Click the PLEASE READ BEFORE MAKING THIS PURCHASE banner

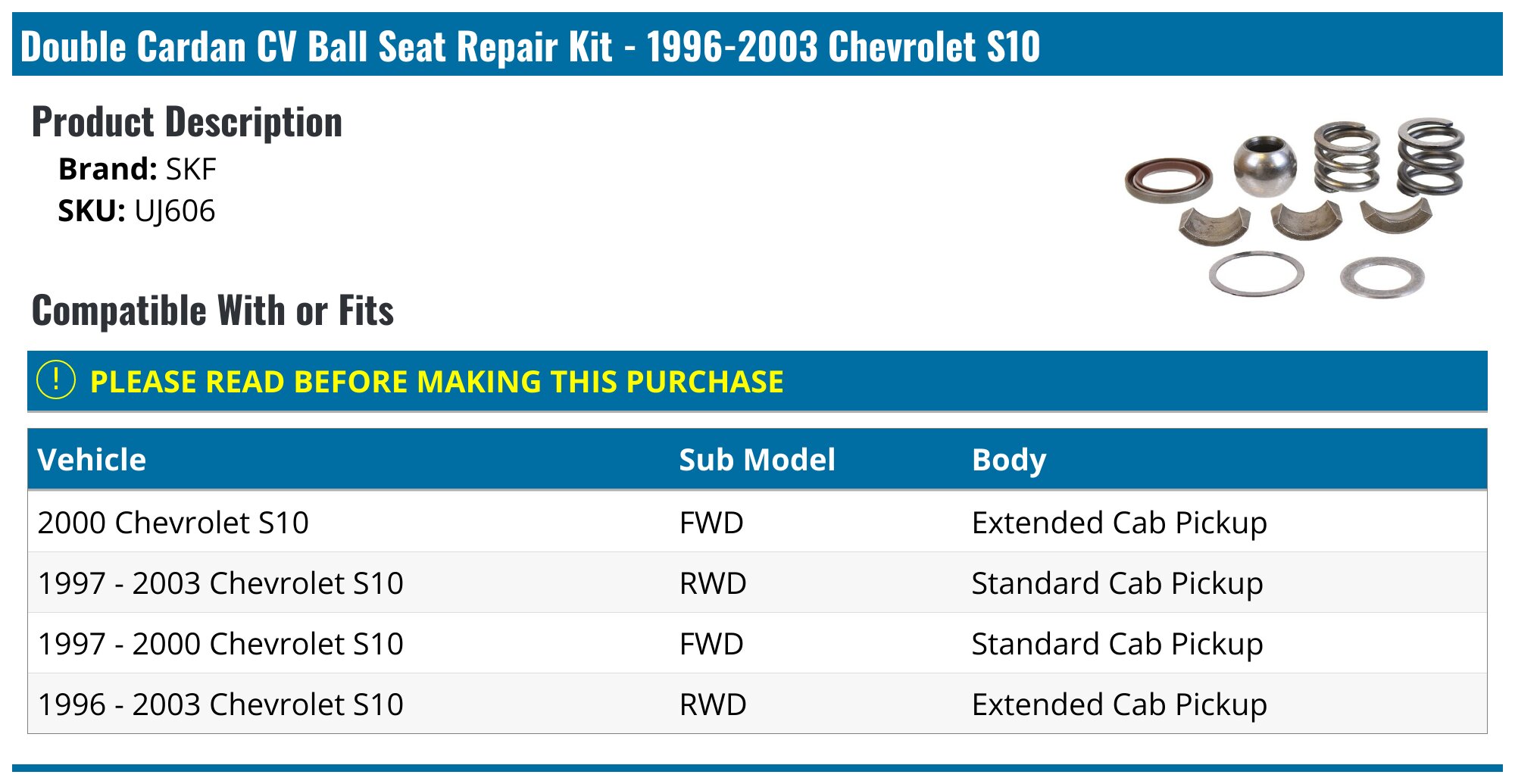point(757,381)
